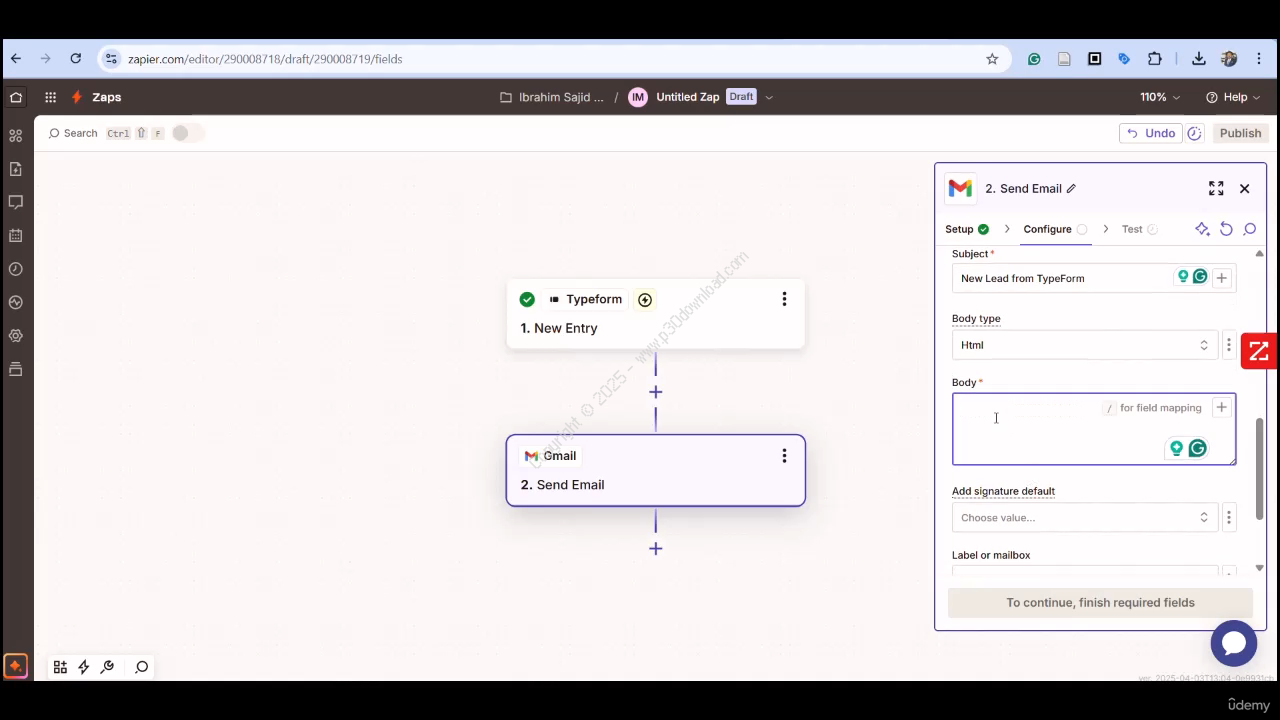Open the versions stack sidebar icon
The image size is (1280, 720).
click(15, 369)
